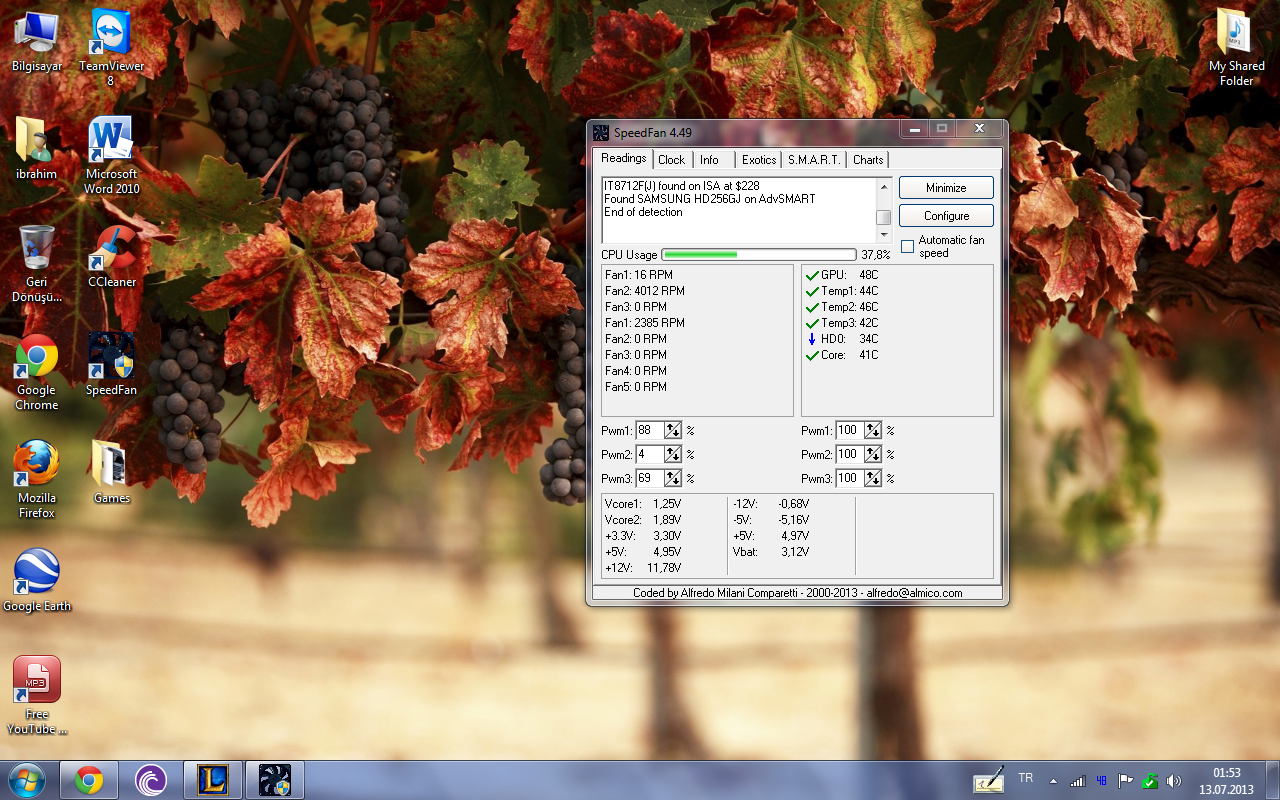Viewport: 1280px width, 800px height.
Task: Open the Action Center flag icon
Action: point(1125,780)
